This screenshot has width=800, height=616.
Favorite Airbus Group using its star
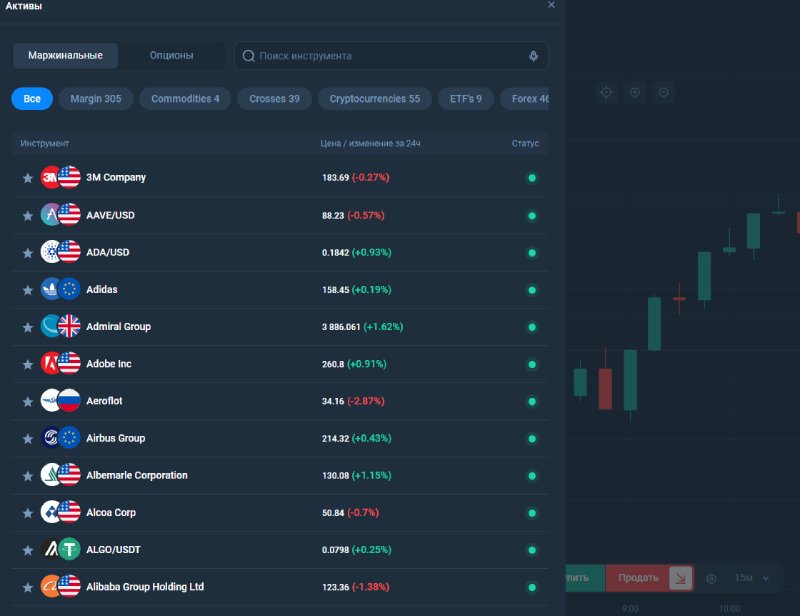pos(28,439)
